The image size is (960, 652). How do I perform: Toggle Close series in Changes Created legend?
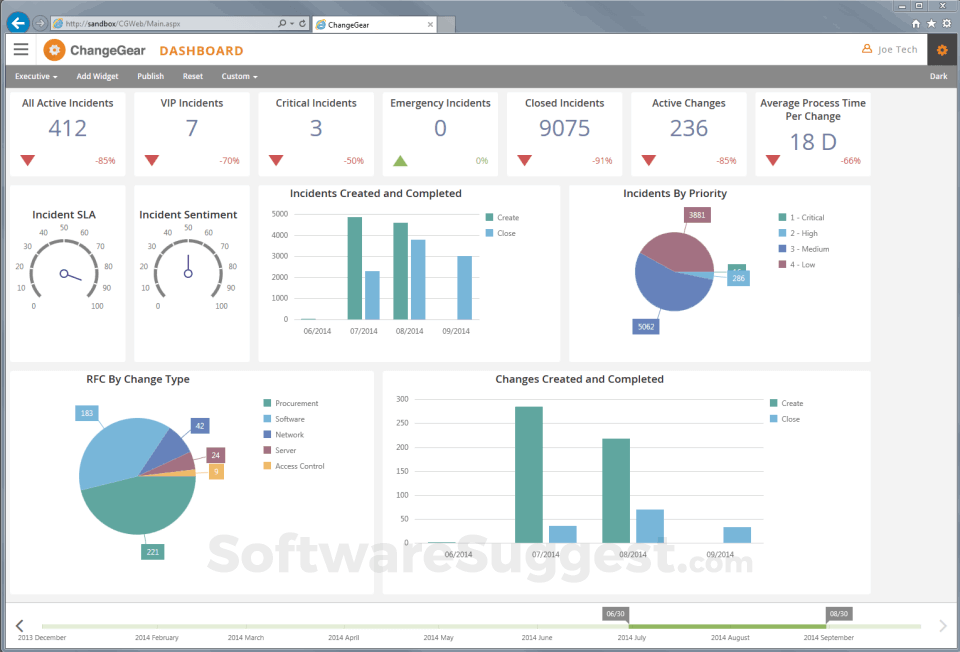(785, 419)
